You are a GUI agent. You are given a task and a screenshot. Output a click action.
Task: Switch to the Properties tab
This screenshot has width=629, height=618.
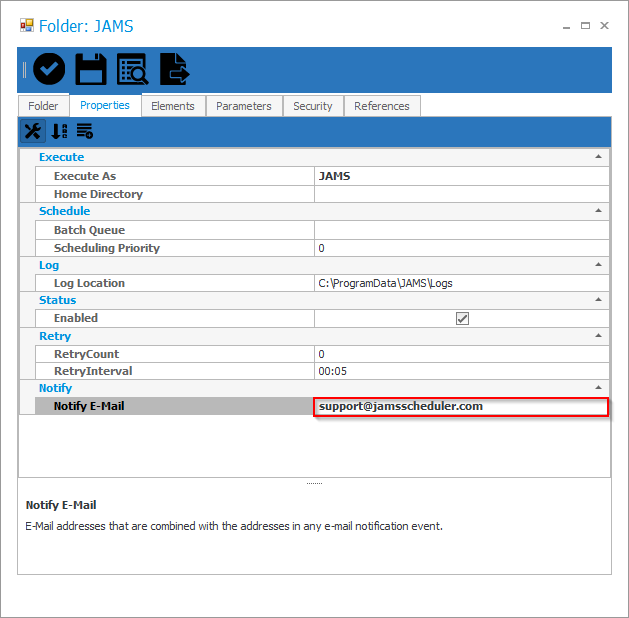coord(105,105)
